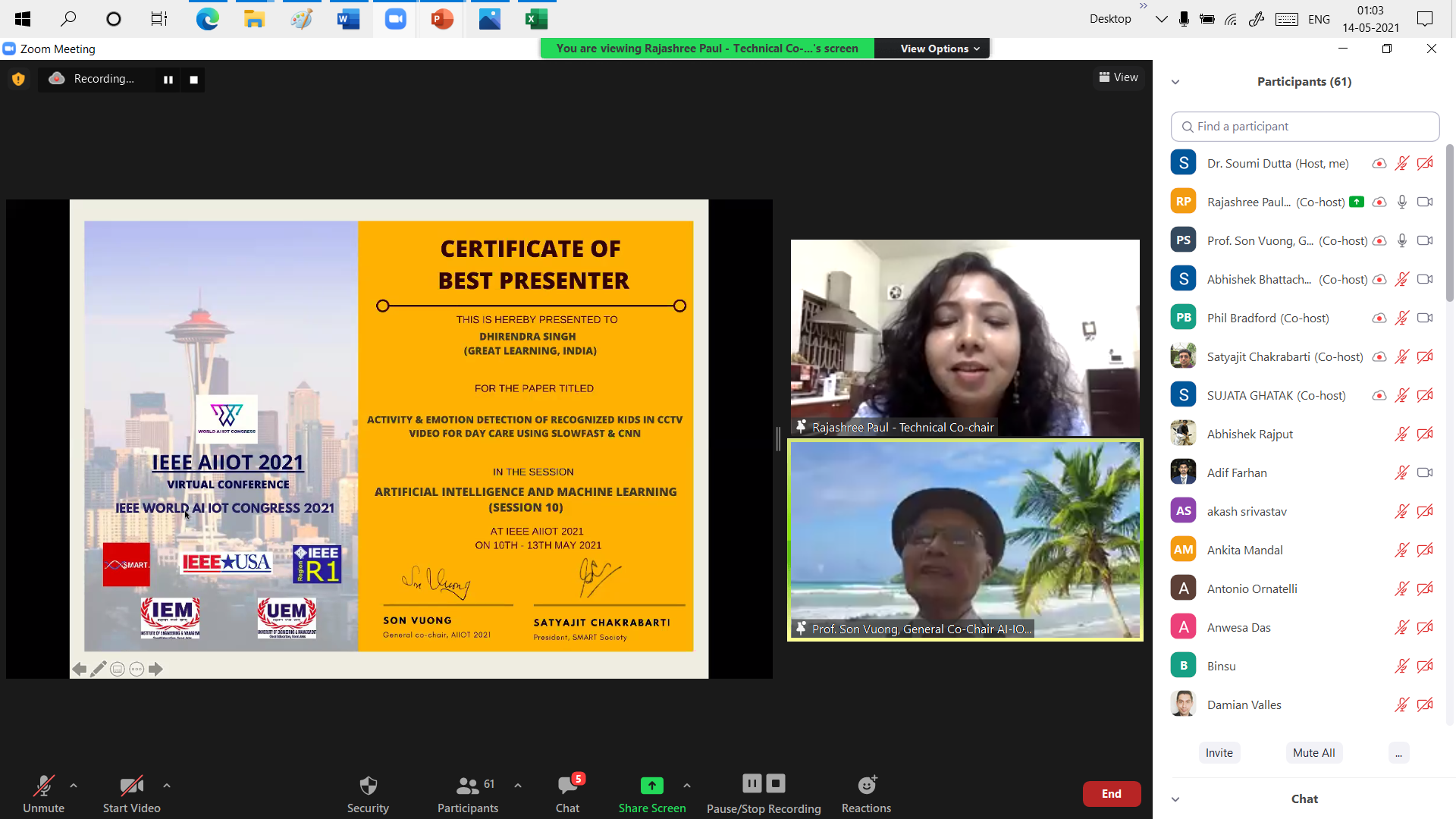Click the Unmute microphone icon
This screenshot has width=1456, height=819.
pos(43,786)
